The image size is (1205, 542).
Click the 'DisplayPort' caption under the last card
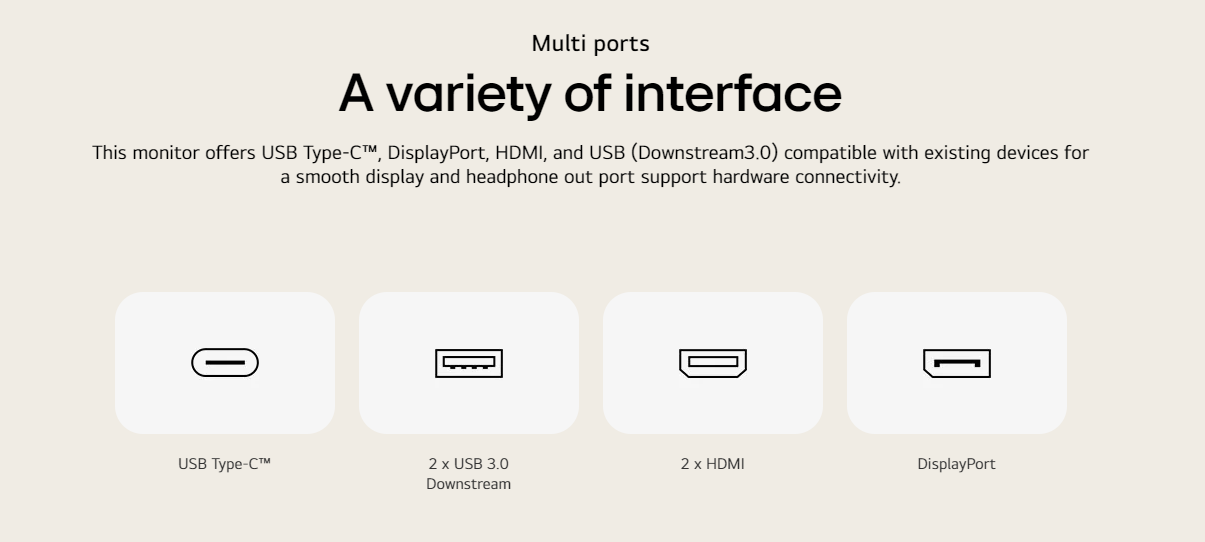[957, 464]
